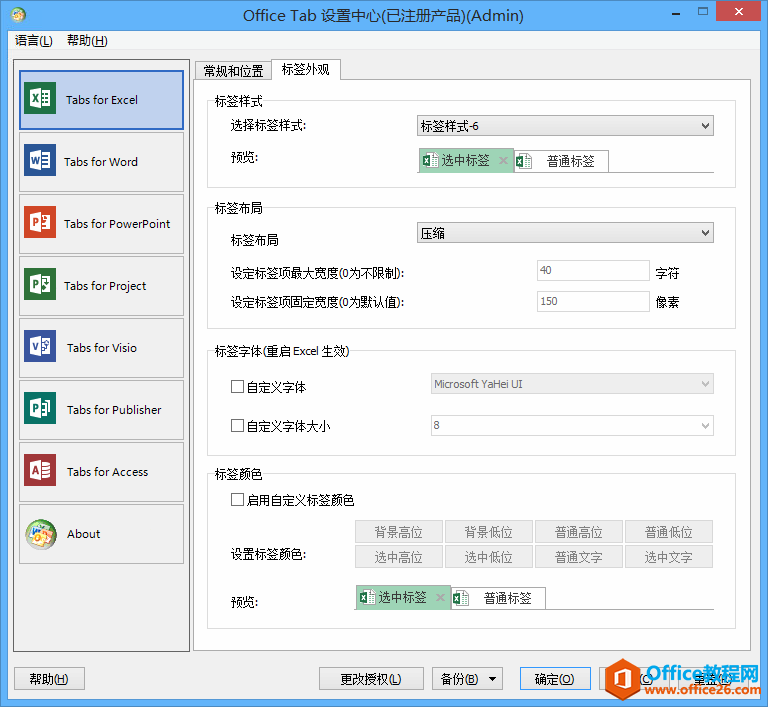Open Tabs for Word icon
The width and height of the screenshot is (768, 707).
[x=40, y=160]
